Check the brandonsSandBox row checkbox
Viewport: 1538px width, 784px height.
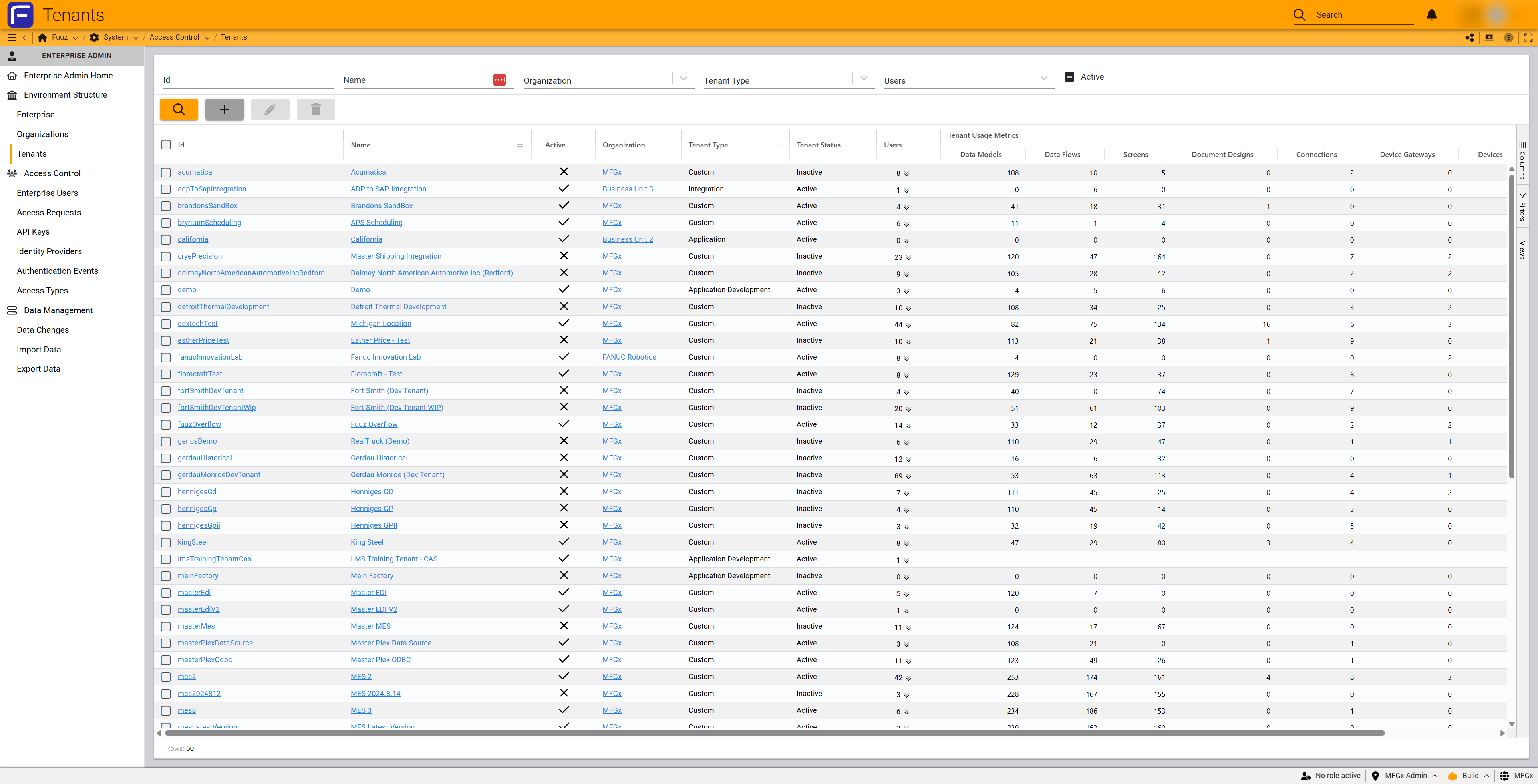tap(166, 206)
